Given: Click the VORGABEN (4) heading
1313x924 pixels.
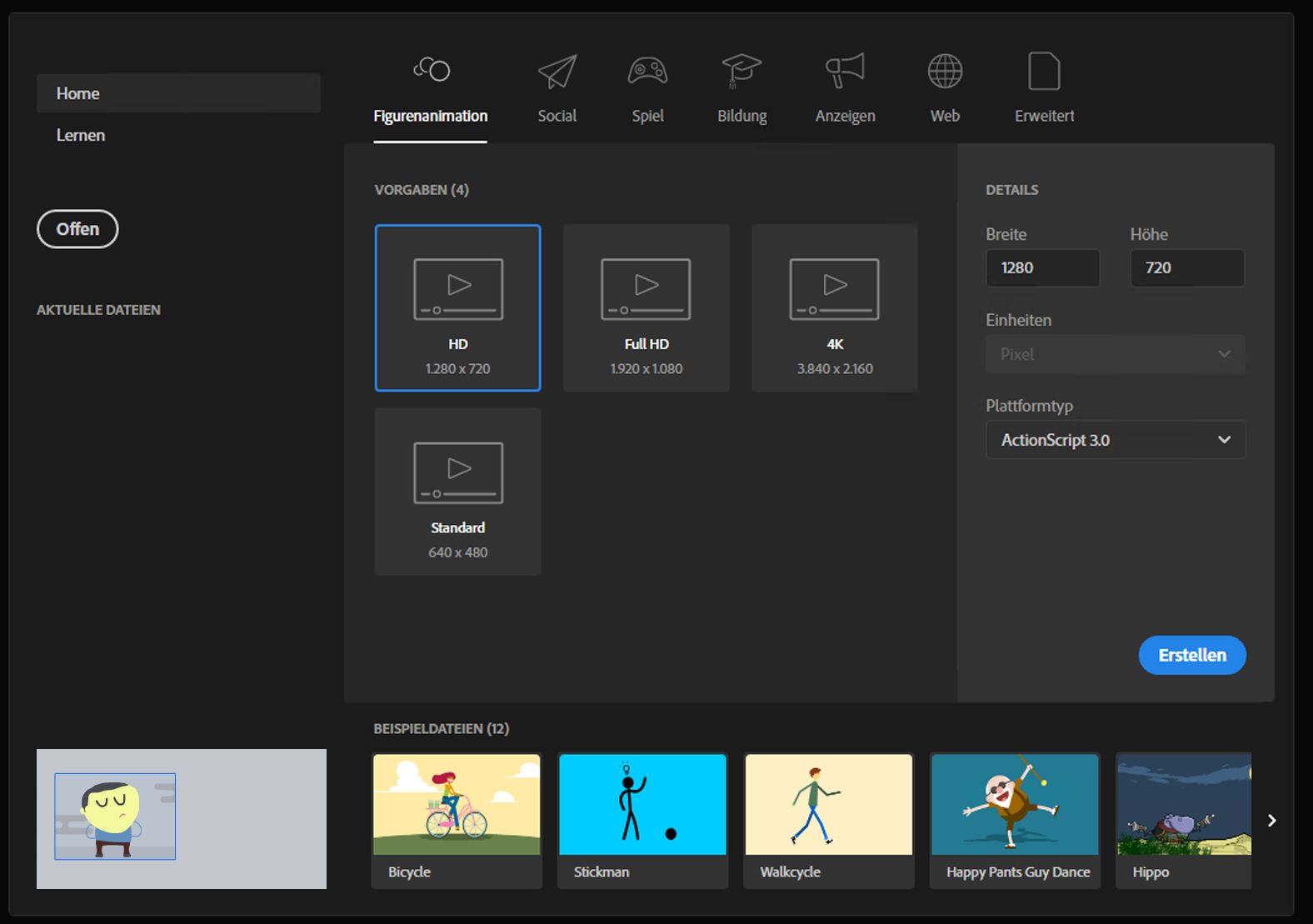Looking at the screenshot, I should pos(422,190).
